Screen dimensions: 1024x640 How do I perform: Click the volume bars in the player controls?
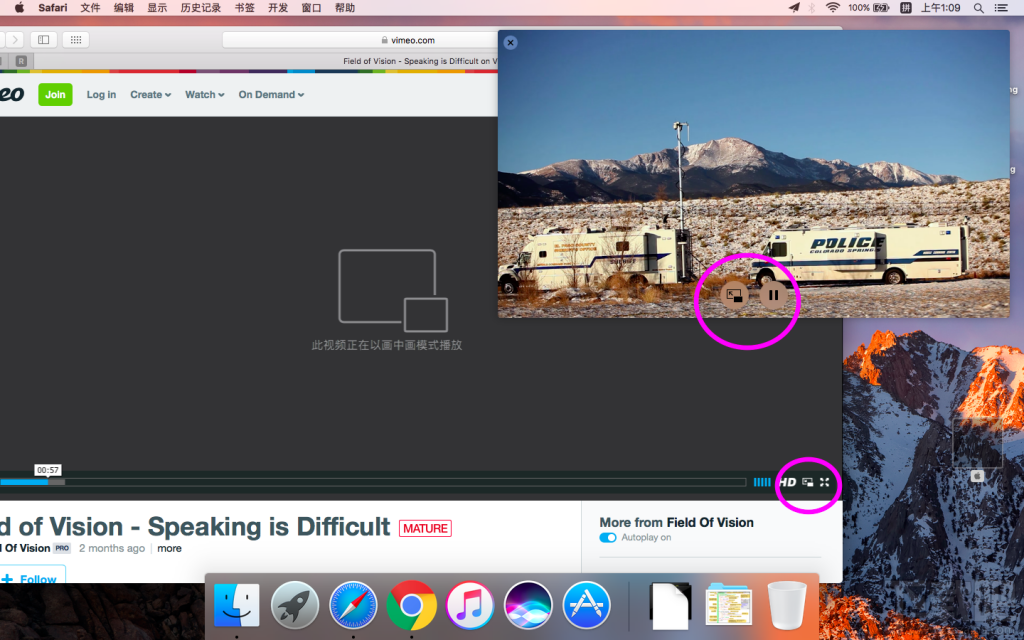pos(762,482)
